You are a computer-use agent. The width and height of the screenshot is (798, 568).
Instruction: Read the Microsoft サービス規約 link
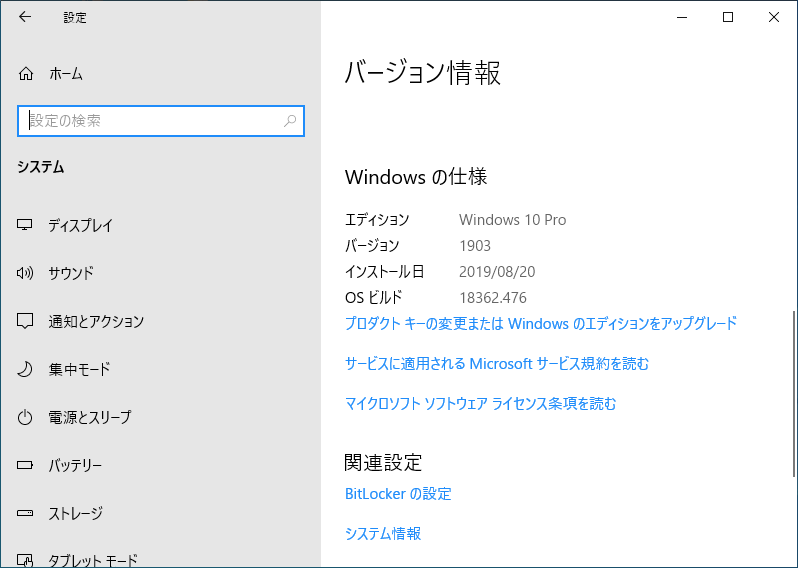[x=497, y=363]
